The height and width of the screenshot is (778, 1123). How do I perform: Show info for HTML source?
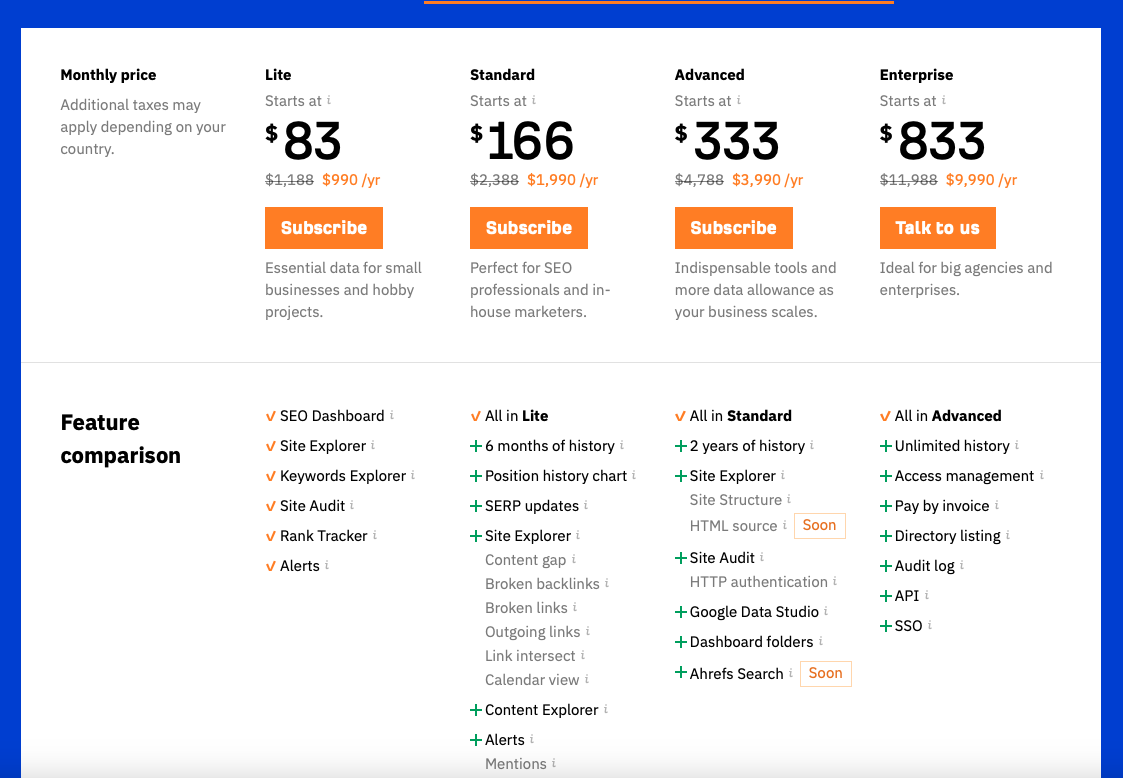pos(784,525)
